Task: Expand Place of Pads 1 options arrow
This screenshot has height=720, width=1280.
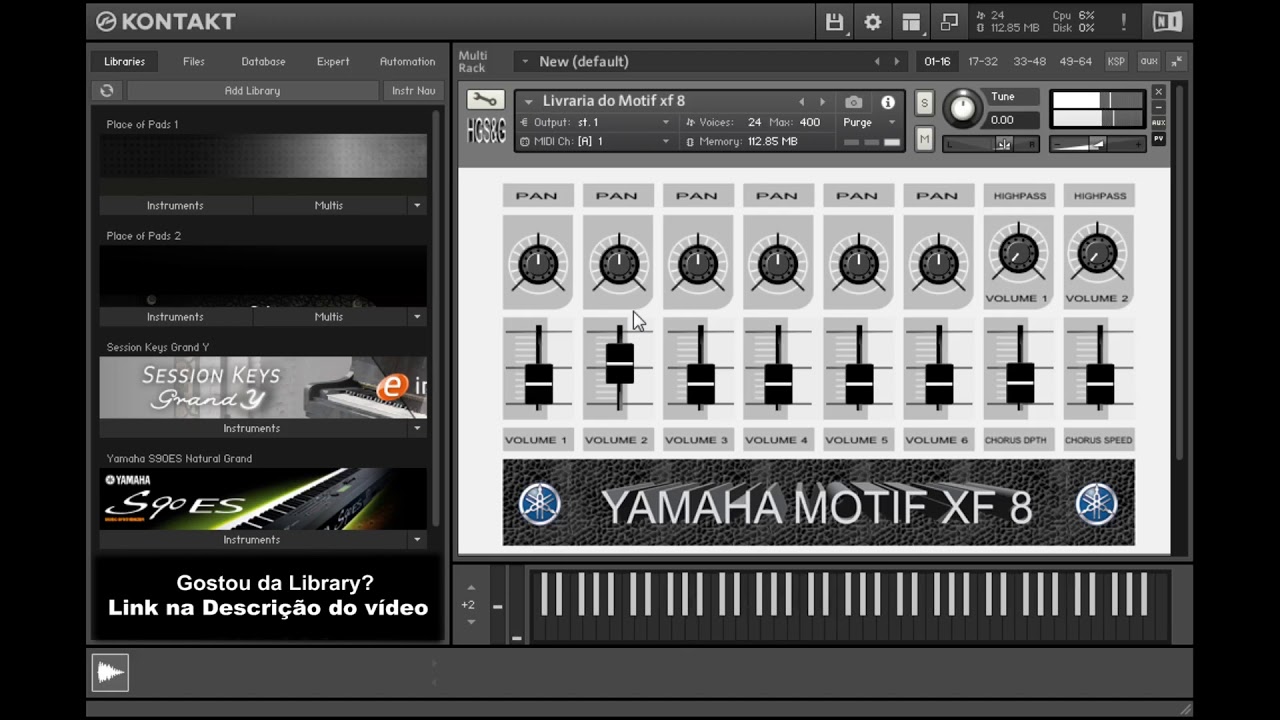Action: coord(417,205)
